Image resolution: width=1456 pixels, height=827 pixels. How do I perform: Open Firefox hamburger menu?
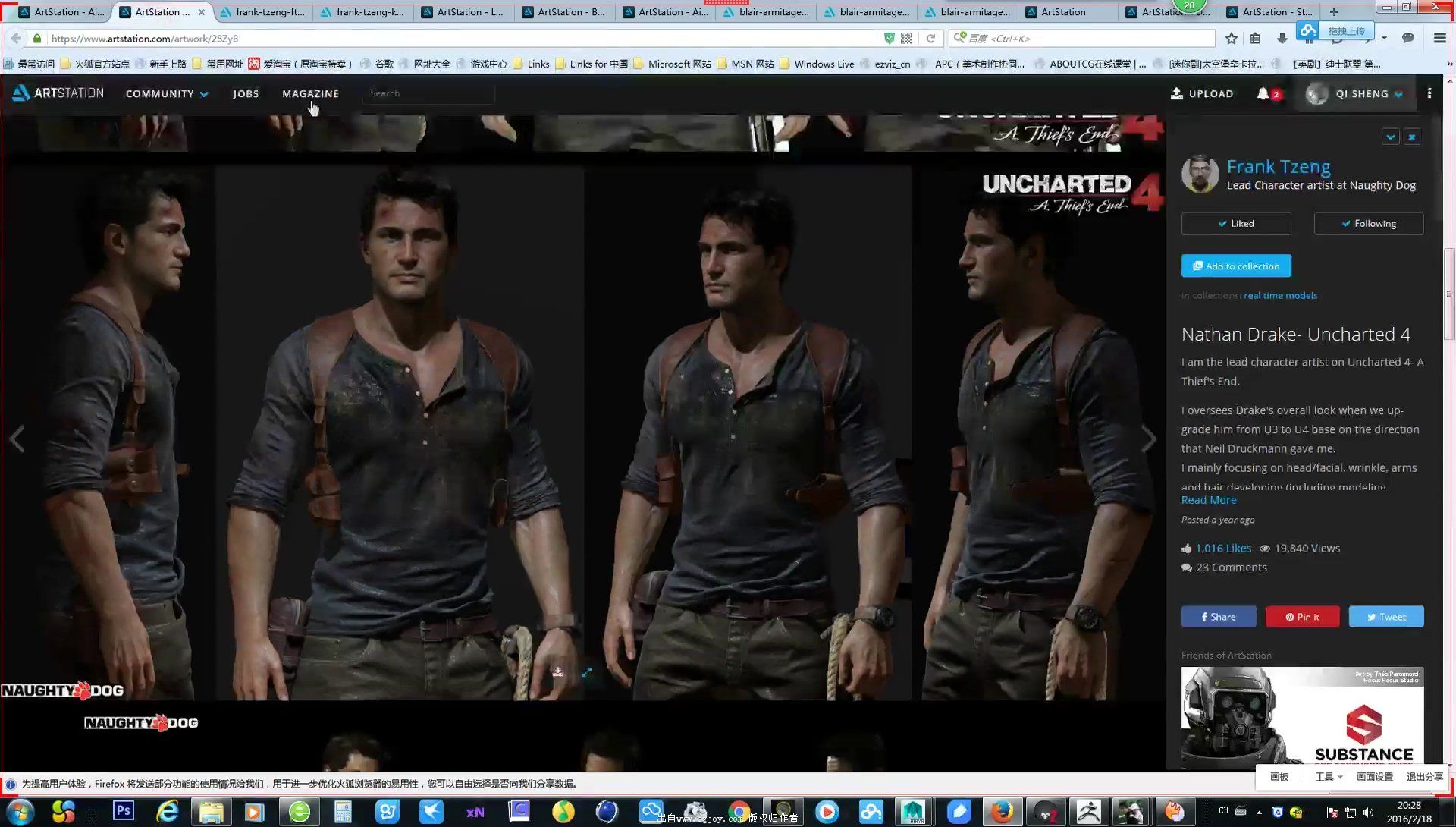[x=1439, y=38]
